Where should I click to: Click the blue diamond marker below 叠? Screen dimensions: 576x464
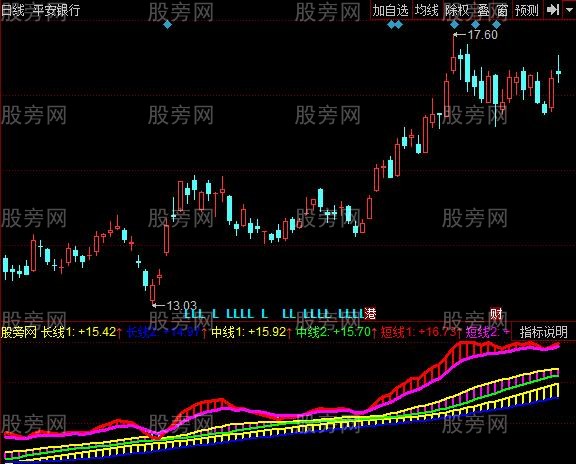(475, 25)
